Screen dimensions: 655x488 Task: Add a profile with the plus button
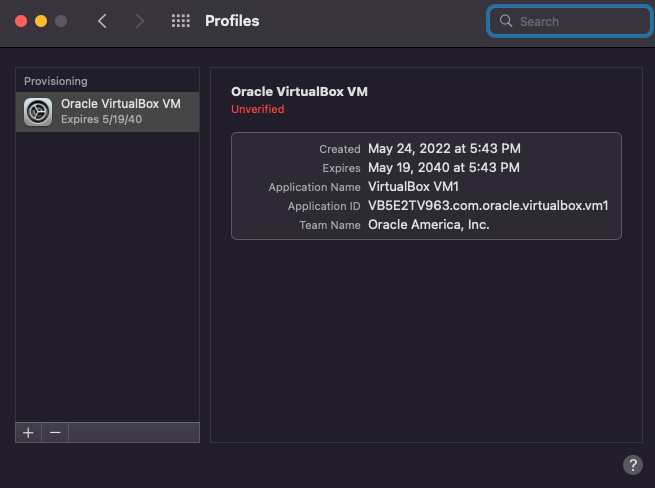click(x=28, y=432)
